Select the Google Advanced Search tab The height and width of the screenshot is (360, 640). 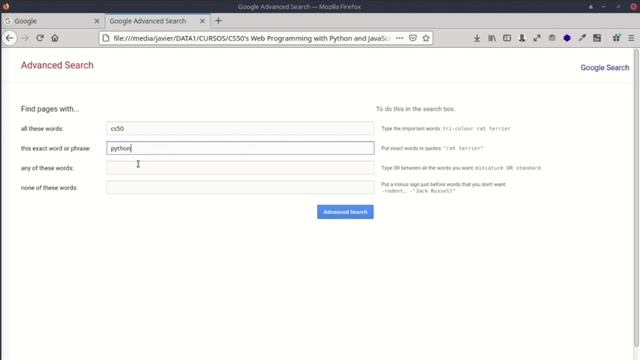tap(158, 21)
